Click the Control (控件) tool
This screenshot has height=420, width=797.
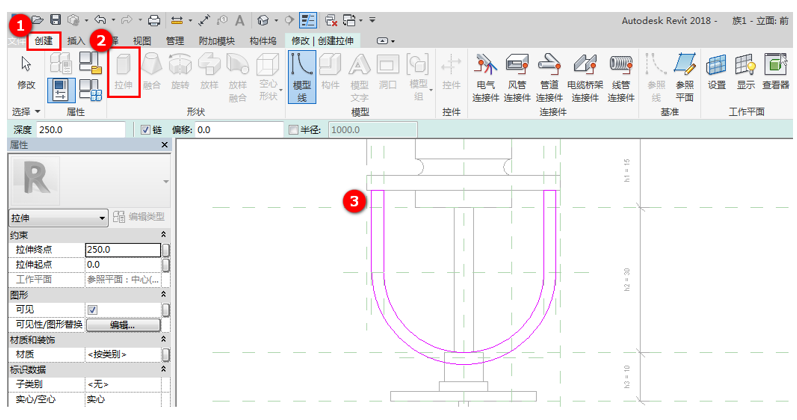pyautogui.click(x=451, y=72)
